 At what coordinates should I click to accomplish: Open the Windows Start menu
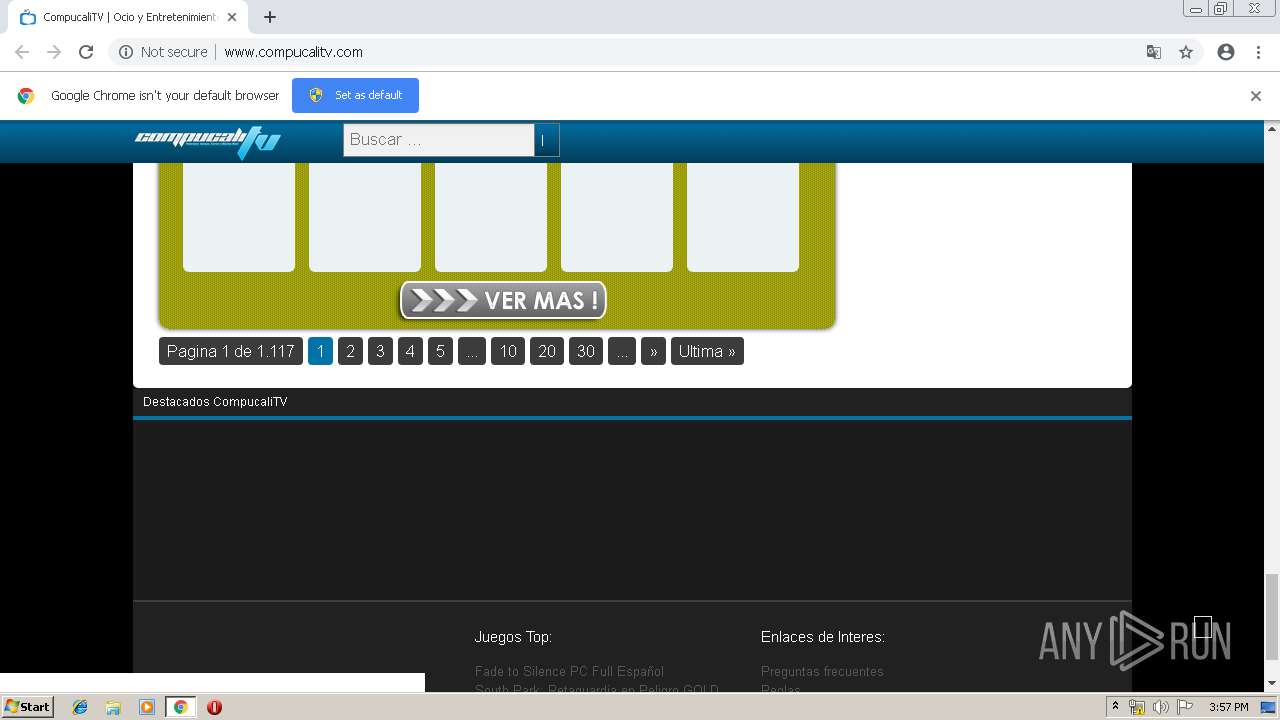28,707
